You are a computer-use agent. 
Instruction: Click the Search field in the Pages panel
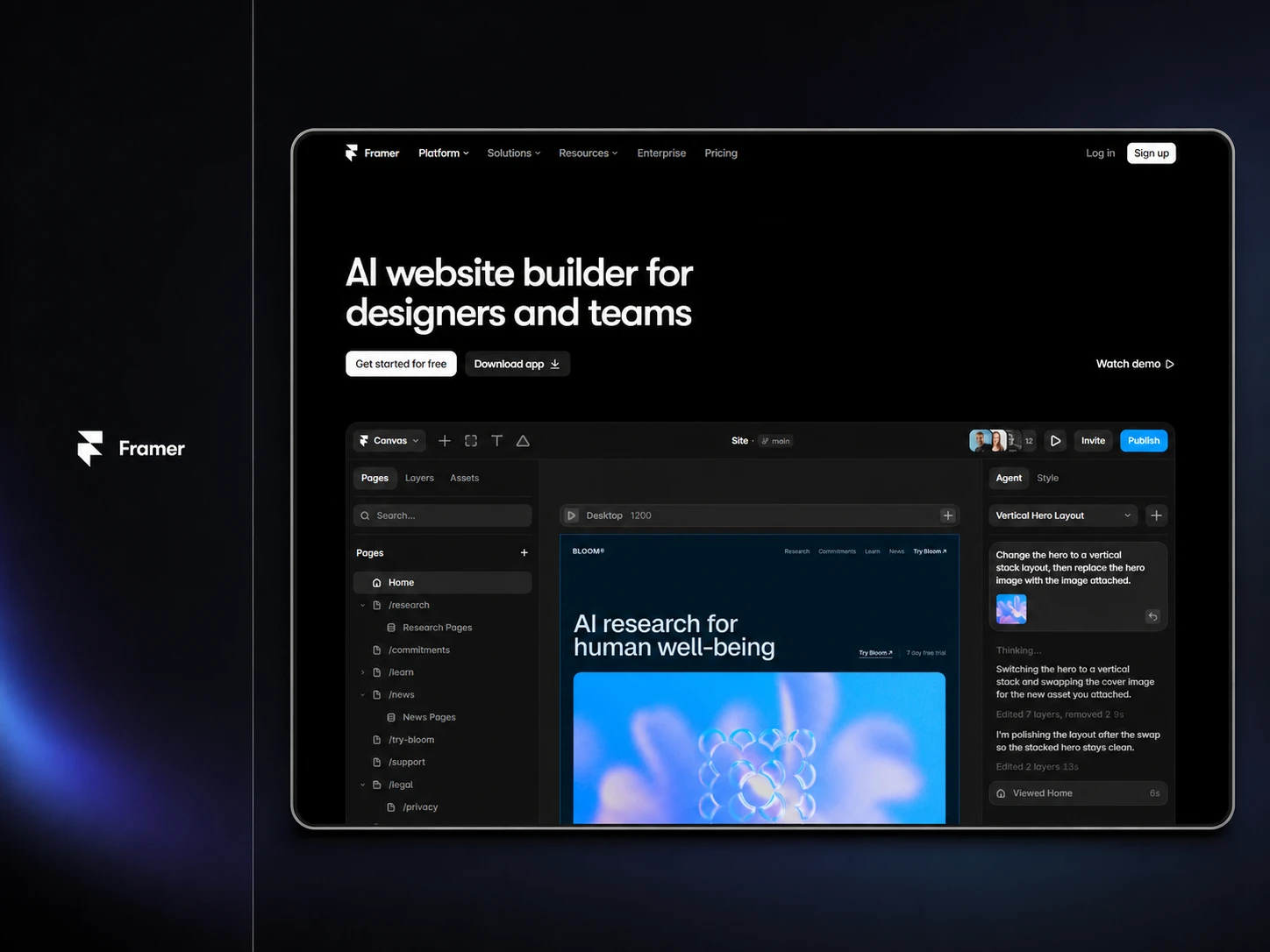(443, 515)
